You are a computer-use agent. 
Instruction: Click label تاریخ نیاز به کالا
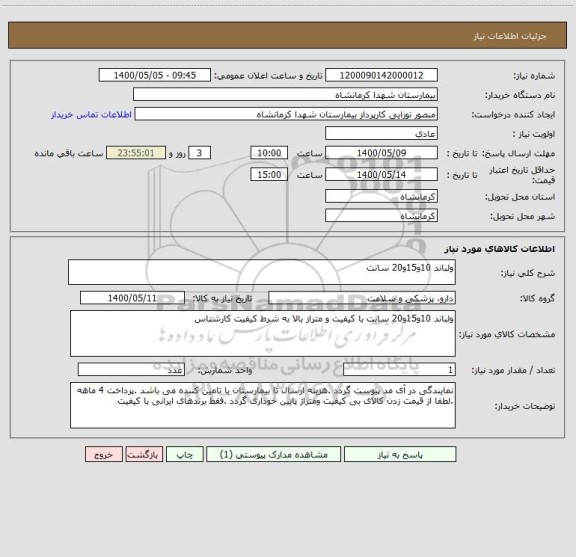pyautogui.click(x=222, y=298)
